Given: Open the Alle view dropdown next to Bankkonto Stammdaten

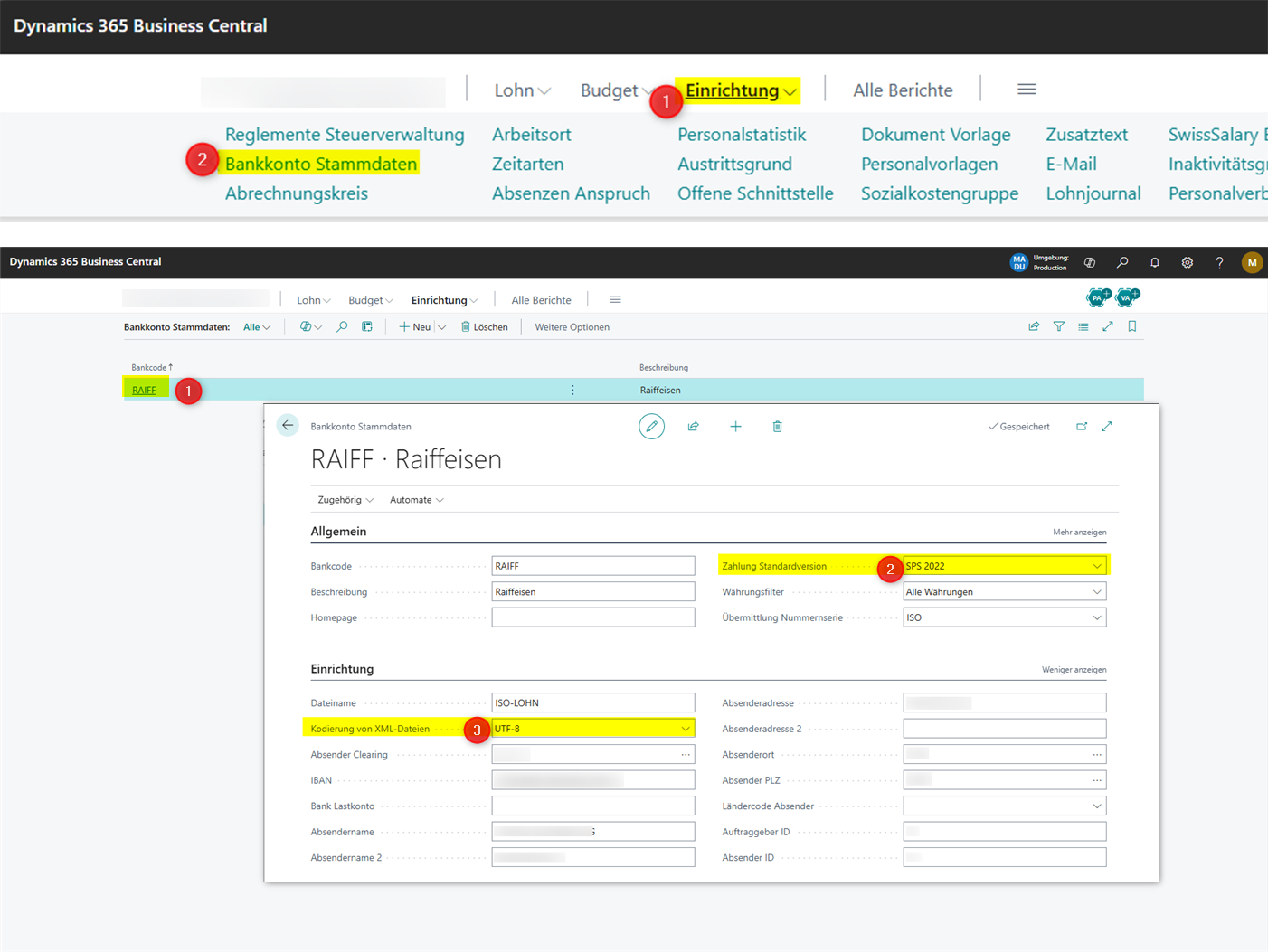Looking at the screenshot, I should click(257, 327).
